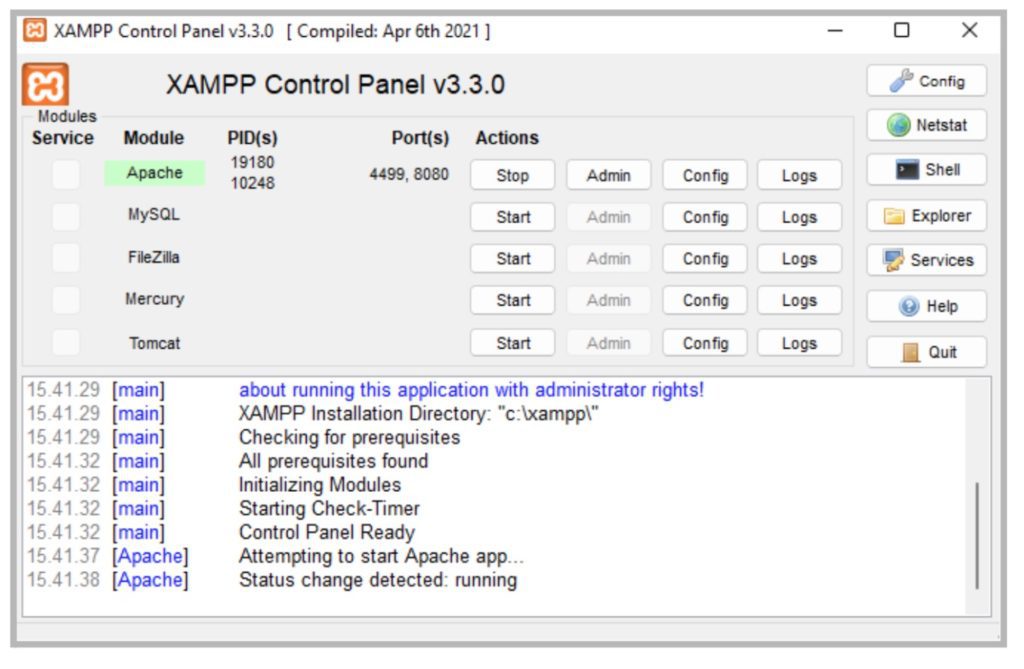Toggle the Apache service checkbox

pyautogui.click(x=66, y=175)
